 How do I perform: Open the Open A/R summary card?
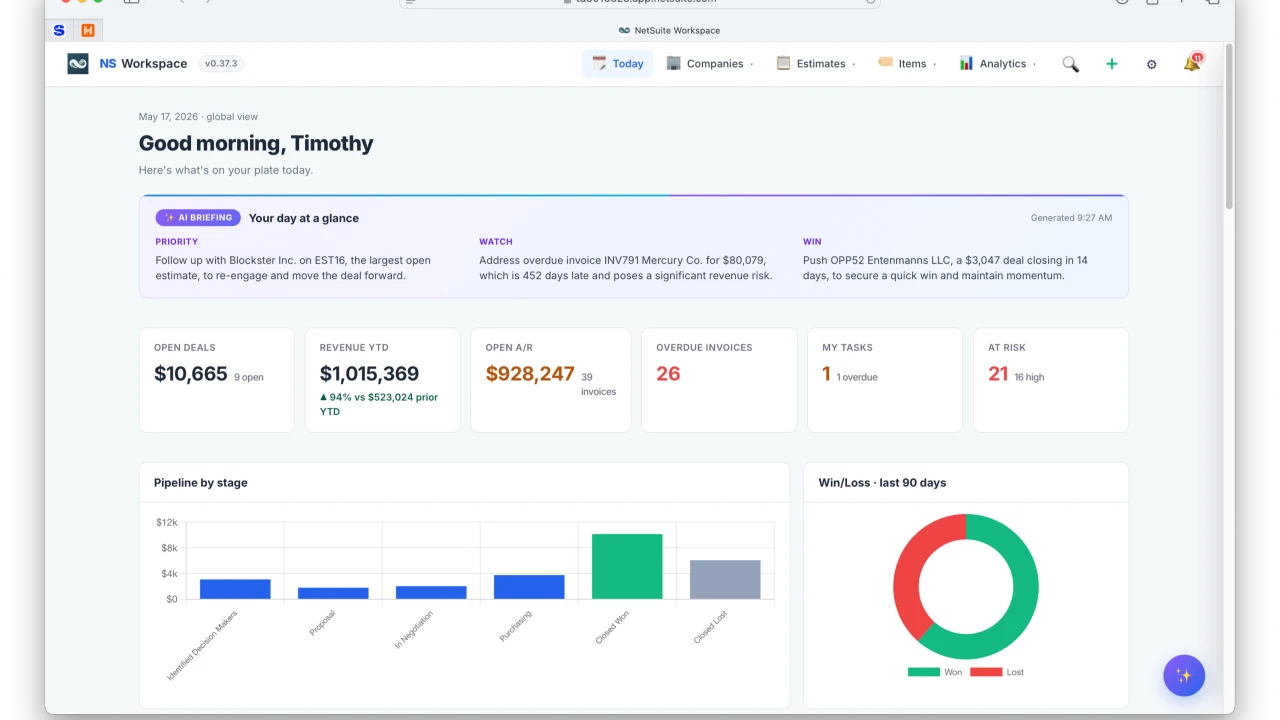tap(551, 380)
